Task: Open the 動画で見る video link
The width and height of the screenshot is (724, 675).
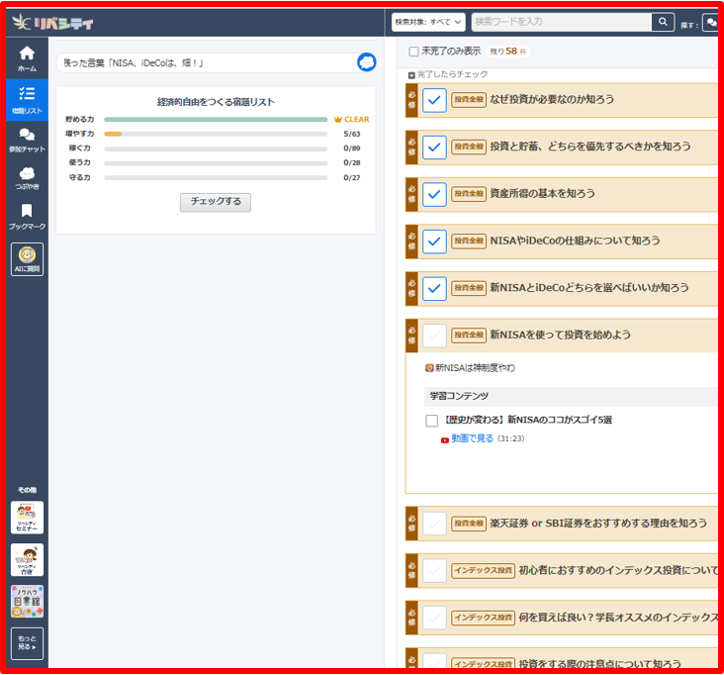Action: (472, 438)
